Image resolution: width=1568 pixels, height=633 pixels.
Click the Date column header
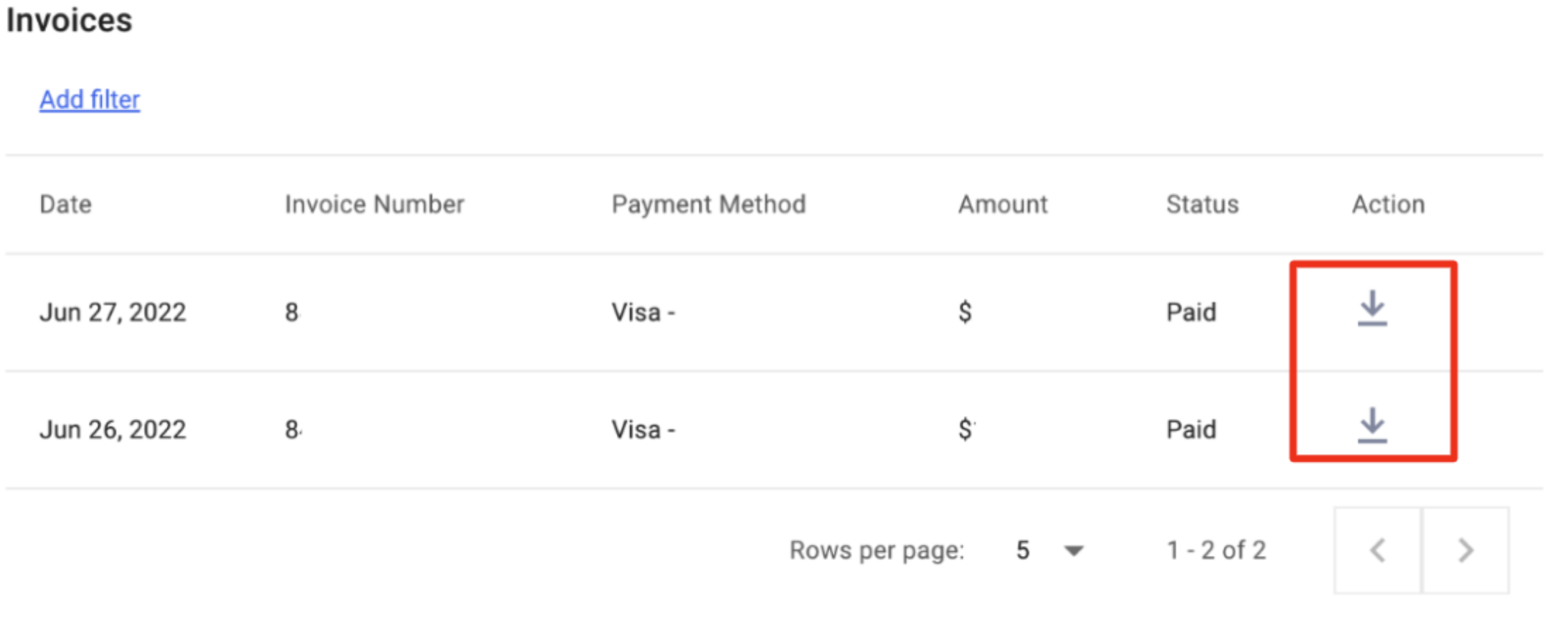pos(65,205)
